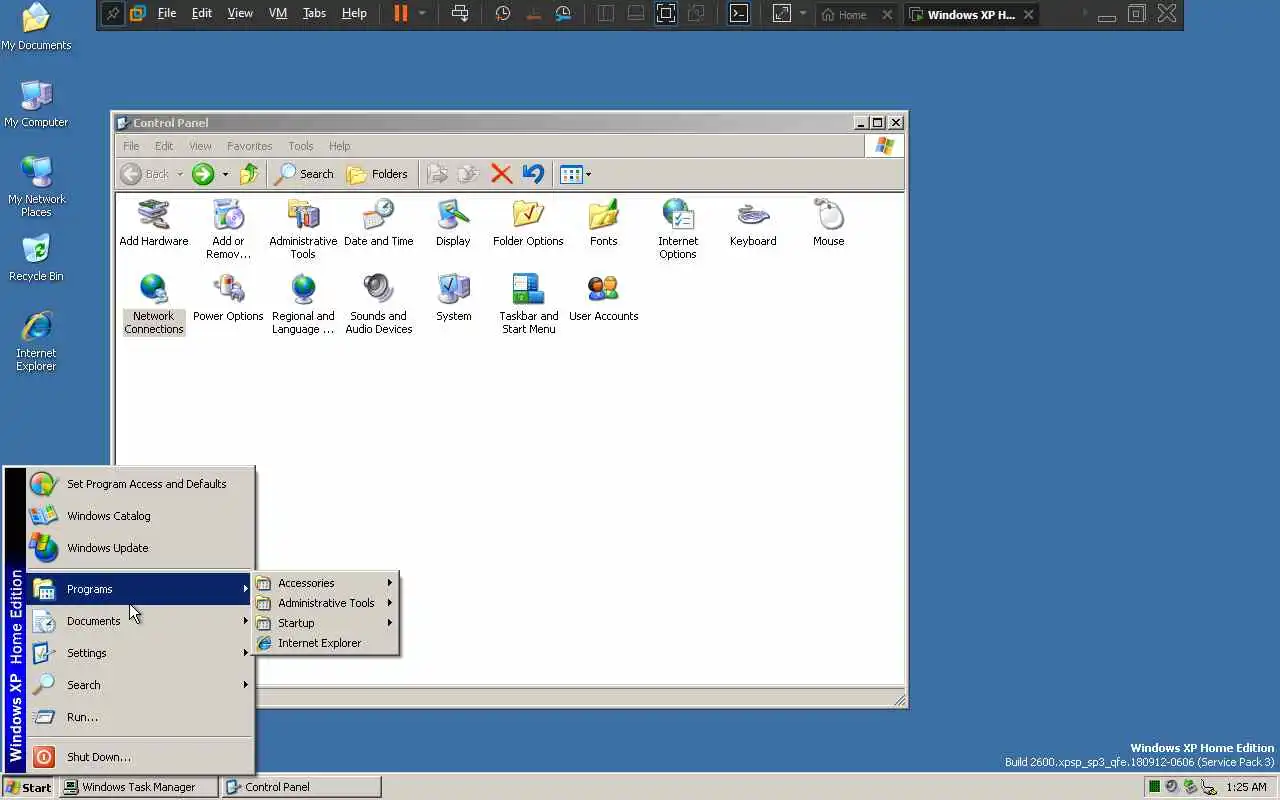Open the Add Hardware applet
Image resolution: width=1280 pixels, height=800 pixels.
pyautogui.click(x=153, y=222)
